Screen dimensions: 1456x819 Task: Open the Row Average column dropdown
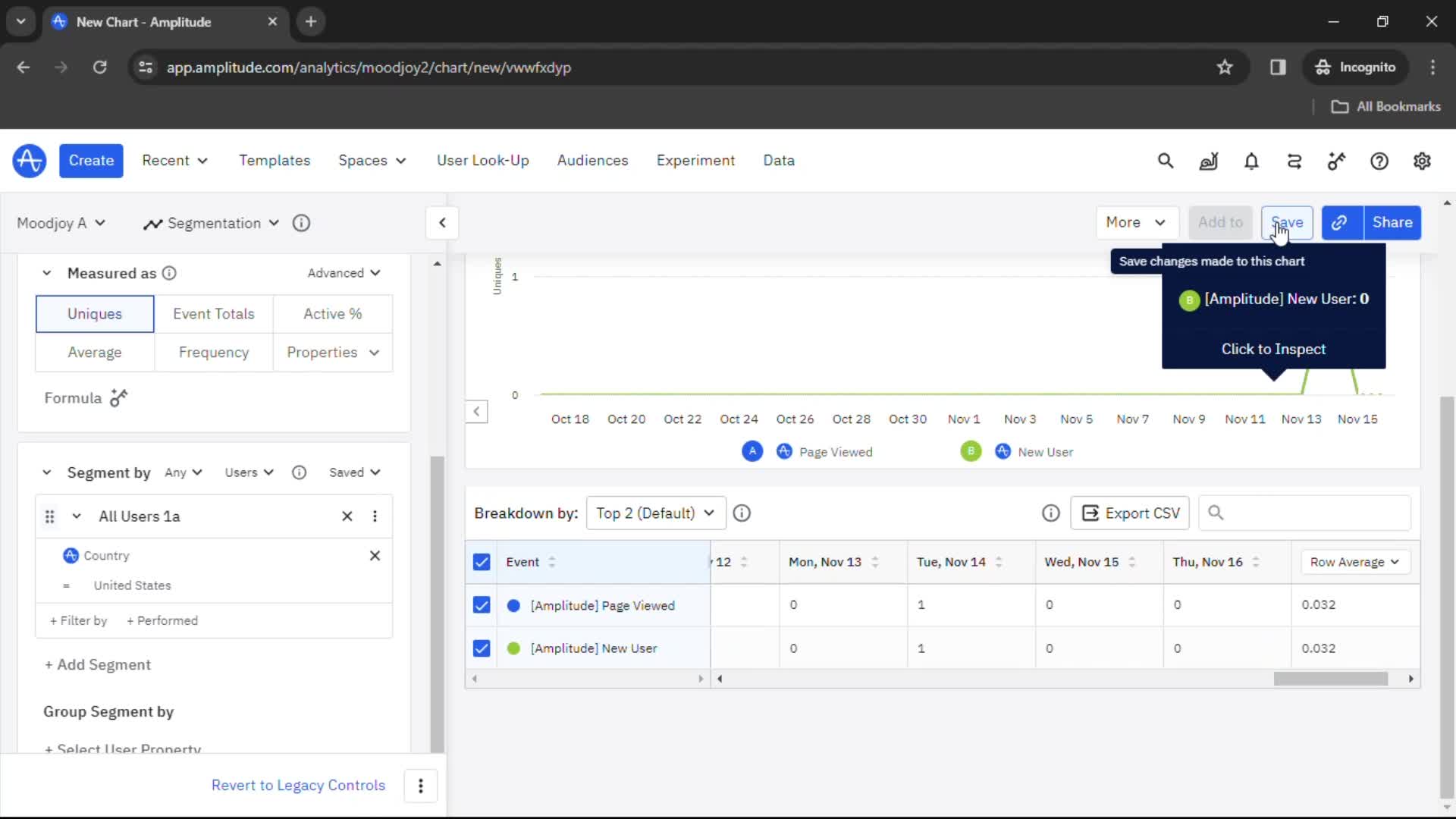pos(1354,562)
